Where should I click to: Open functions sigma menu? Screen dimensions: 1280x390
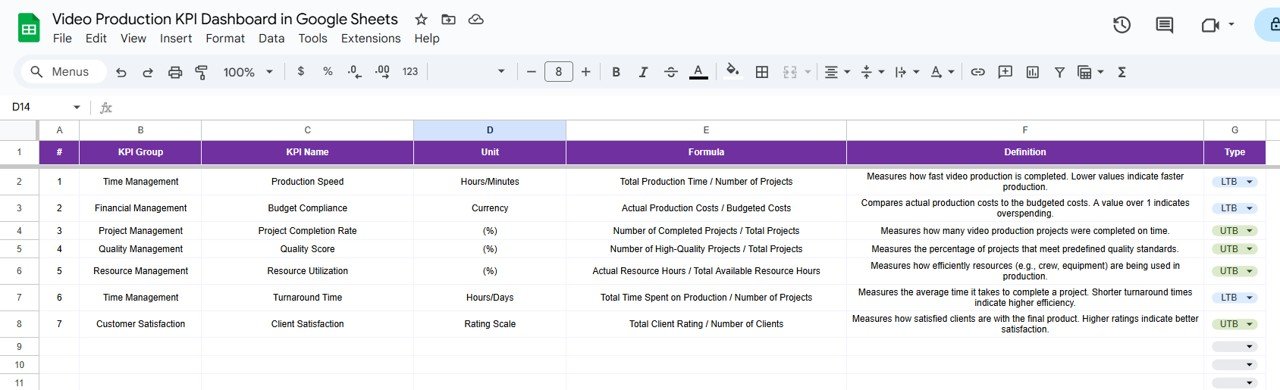[x=1122, y=72]
